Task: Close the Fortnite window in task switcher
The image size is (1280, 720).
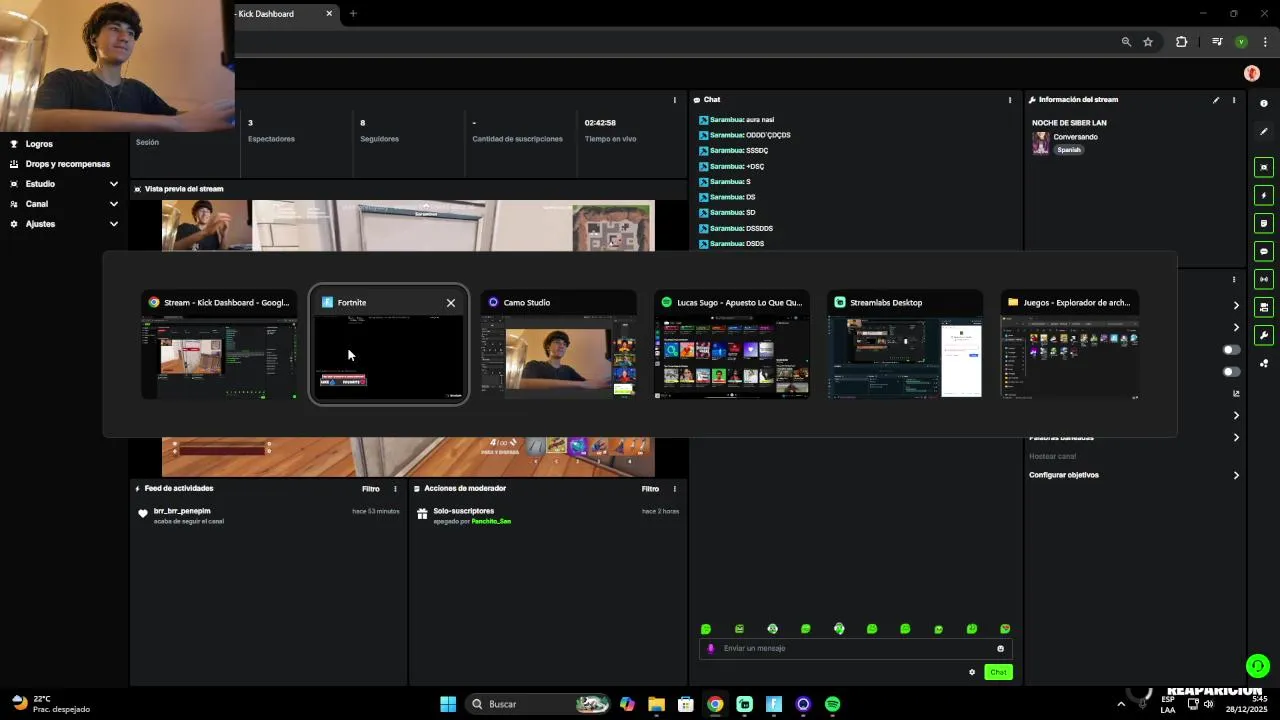Action: pos(451,302)
